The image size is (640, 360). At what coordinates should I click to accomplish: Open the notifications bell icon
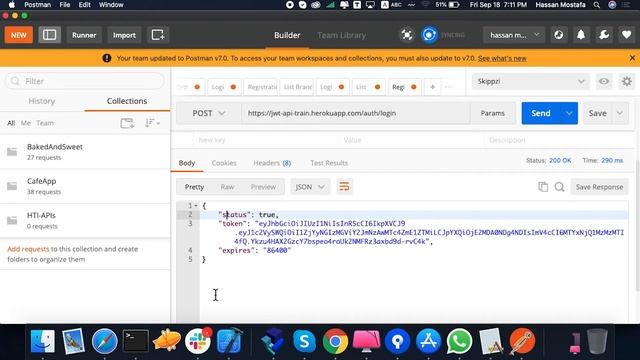pyautogui.click(x=581, y=35)
